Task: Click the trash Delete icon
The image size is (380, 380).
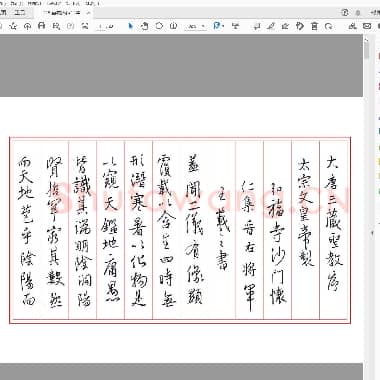Action: (314, 26)
